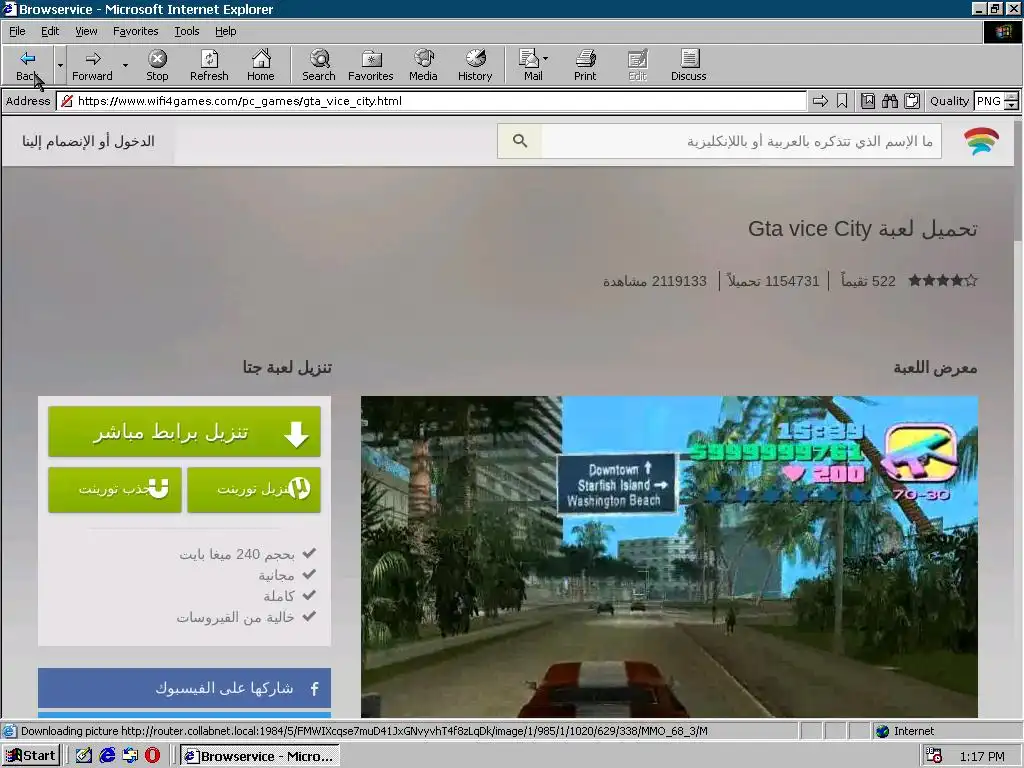Image resolution: width=1024 pixels, height=768 pixels.
Task: Click the Mail toolbar button
Action: pyautogui.click(x=531, y=65)
